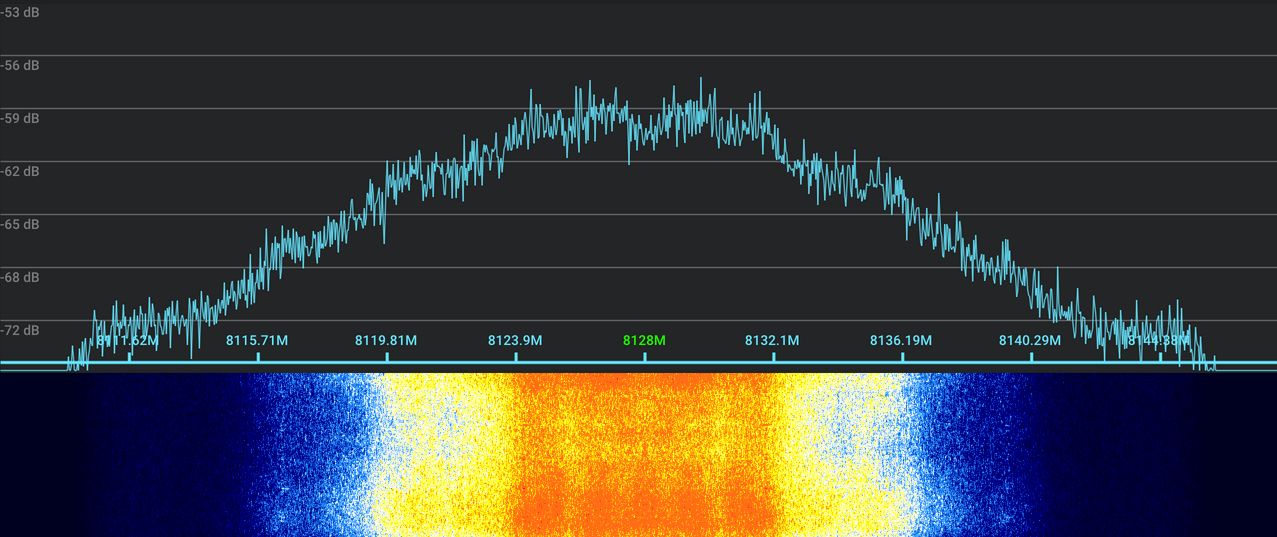Click the 8144.38M frequency label

[x=1159, y=341]
